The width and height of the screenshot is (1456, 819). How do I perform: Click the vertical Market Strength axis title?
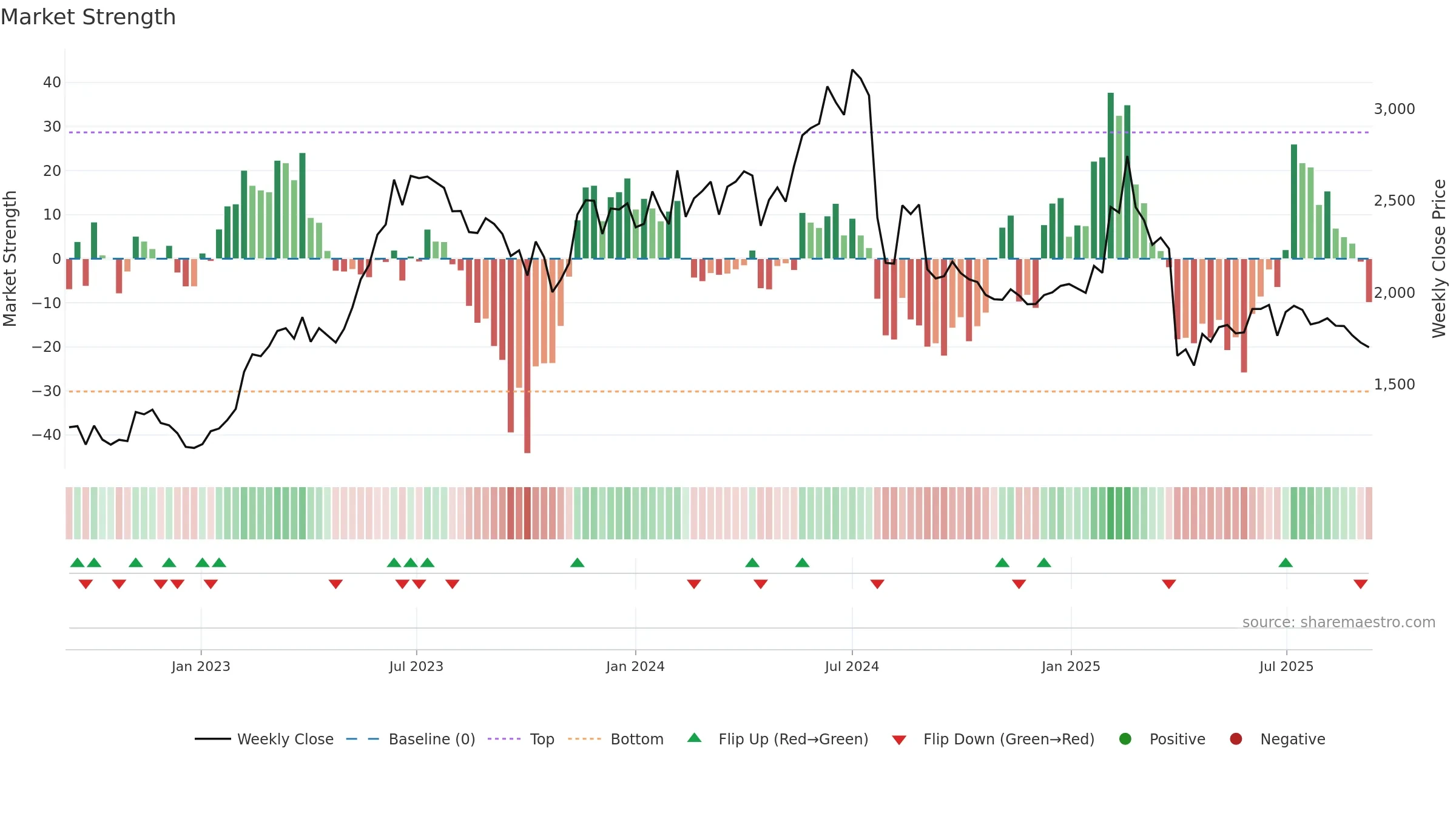pyautogui.click(x=10, y=258)
